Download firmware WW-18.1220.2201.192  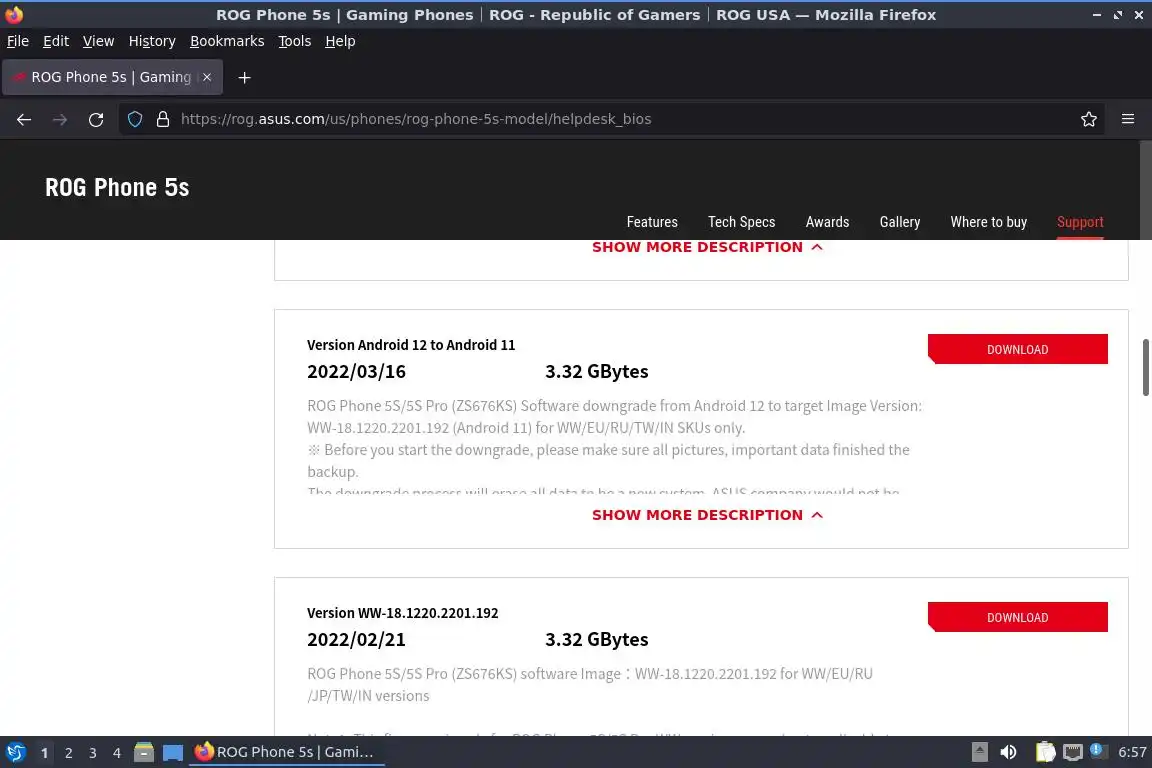coord(1018,617)
